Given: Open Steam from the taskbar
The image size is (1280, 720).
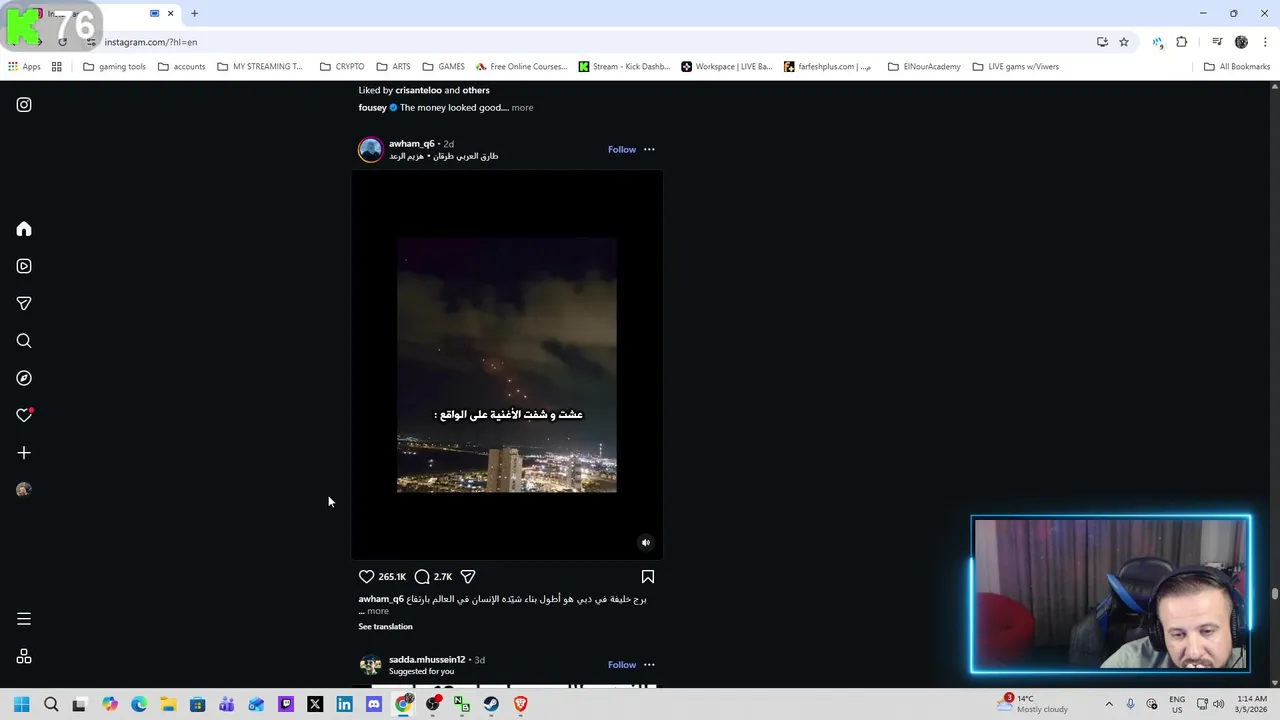Looking at the screenshot, I should pyautogui.click(x=491, y=704).
